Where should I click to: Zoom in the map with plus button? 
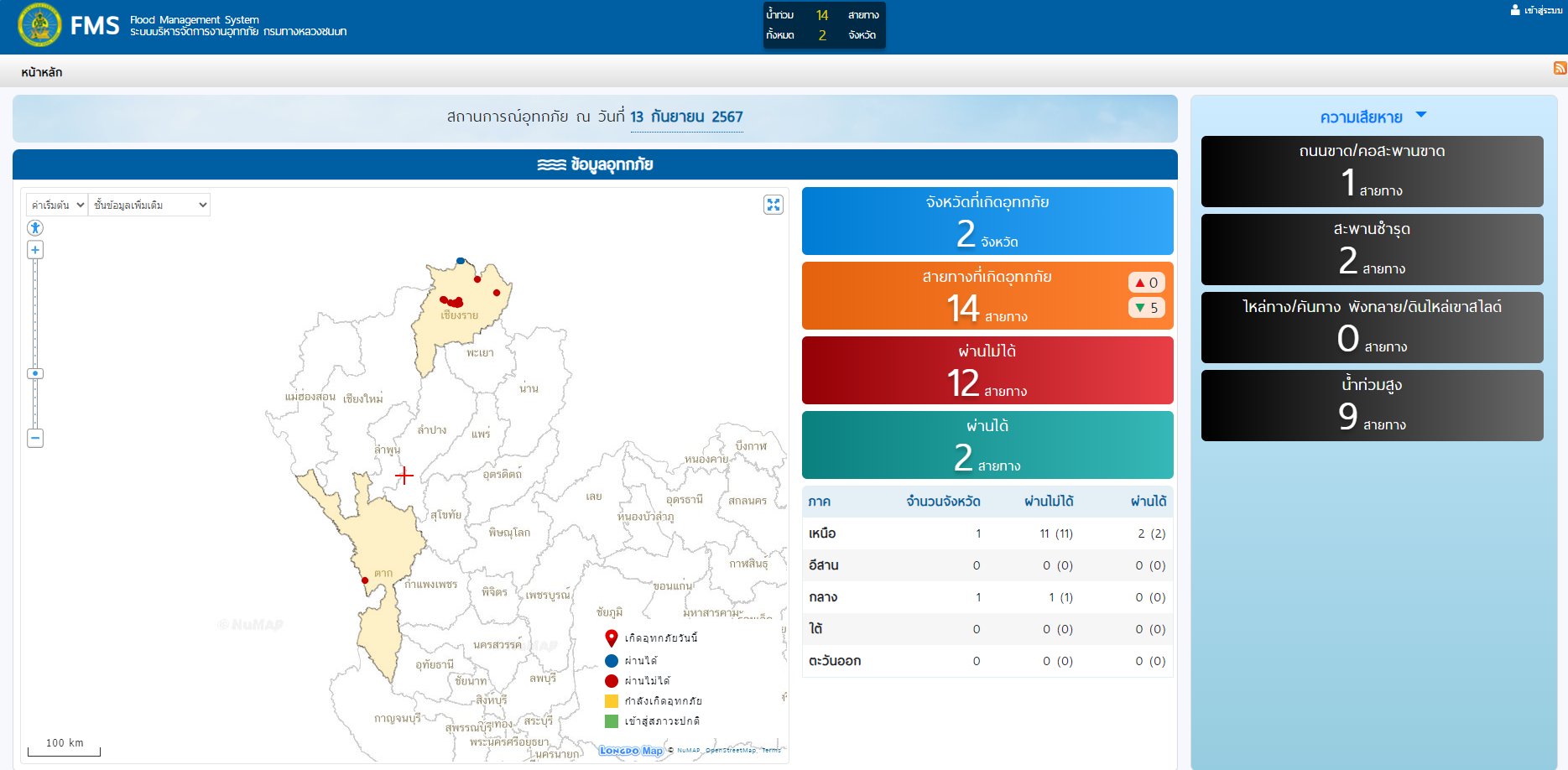(35, 250)
